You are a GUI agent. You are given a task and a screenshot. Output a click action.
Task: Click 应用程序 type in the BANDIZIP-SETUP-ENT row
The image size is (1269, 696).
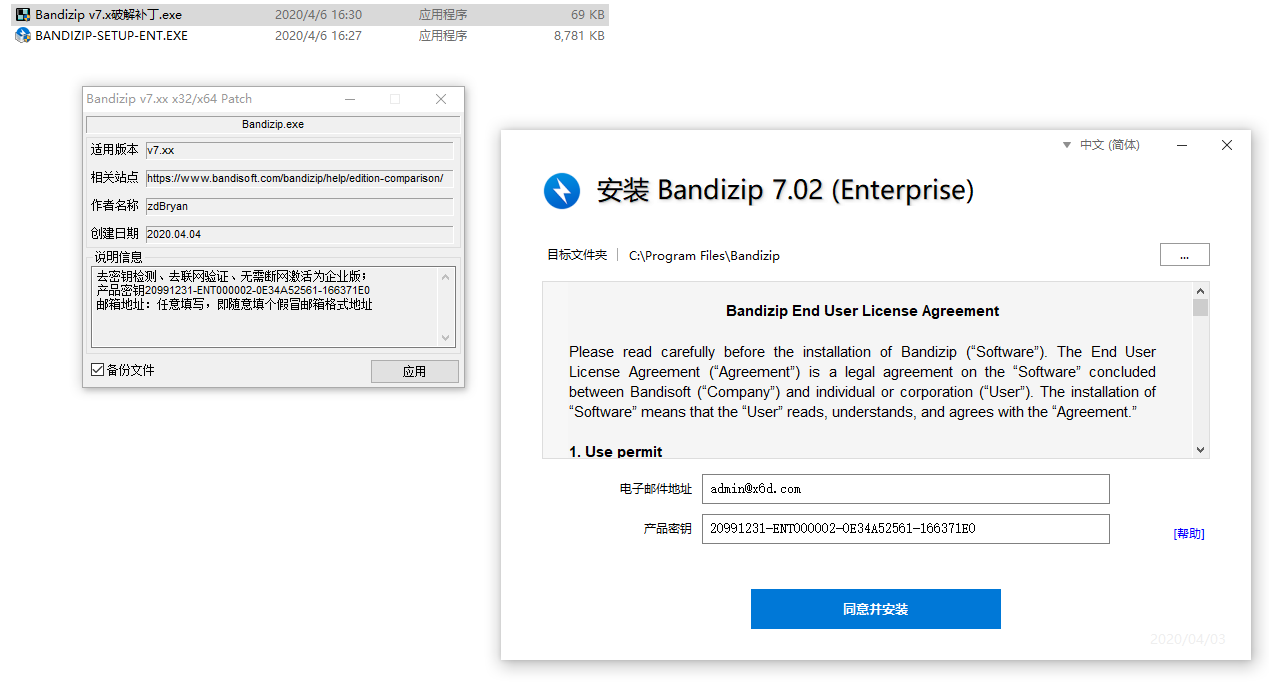443,35
